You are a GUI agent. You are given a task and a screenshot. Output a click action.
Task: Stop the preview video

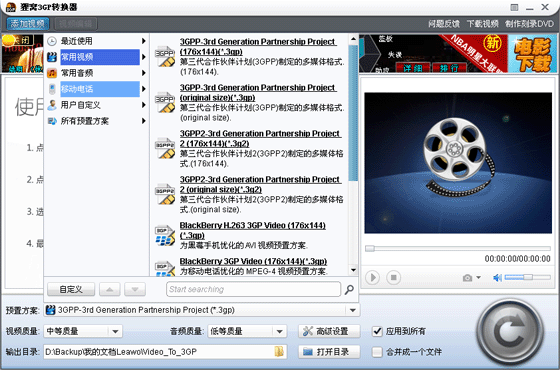click(x=394, y=278)
